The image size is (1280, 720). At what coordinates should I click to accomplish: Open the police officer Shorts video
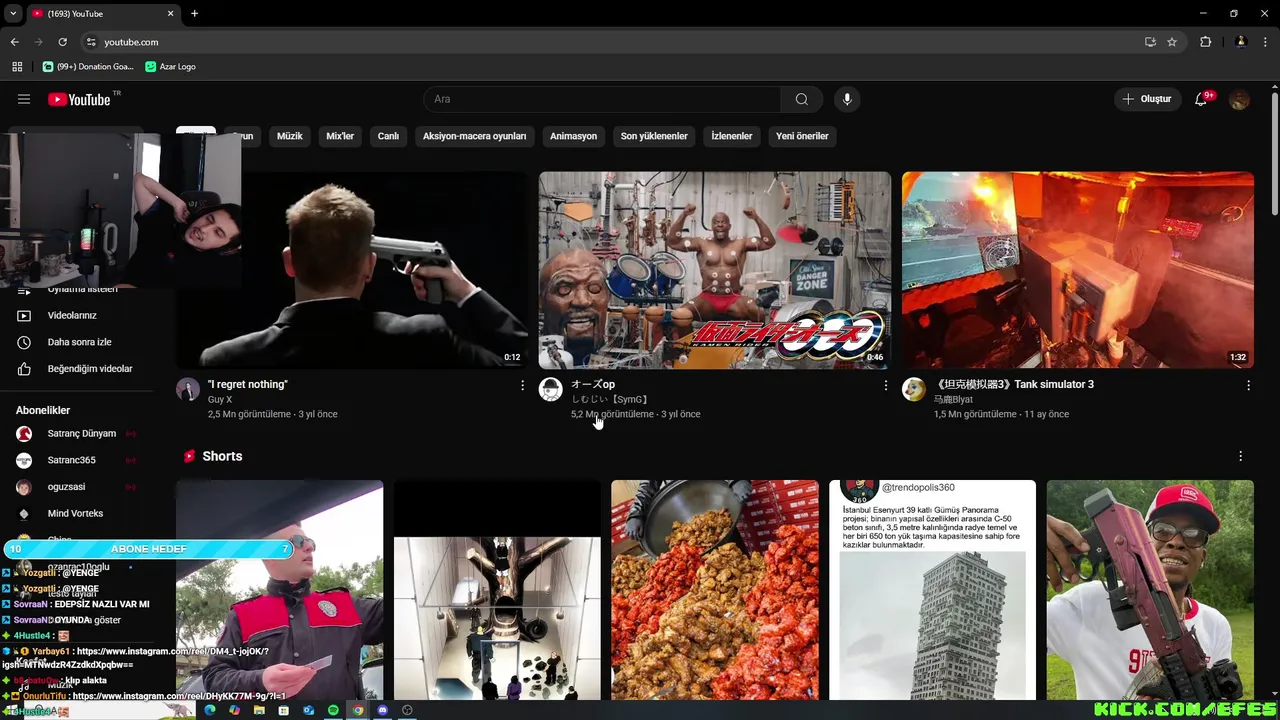[280, 590]
